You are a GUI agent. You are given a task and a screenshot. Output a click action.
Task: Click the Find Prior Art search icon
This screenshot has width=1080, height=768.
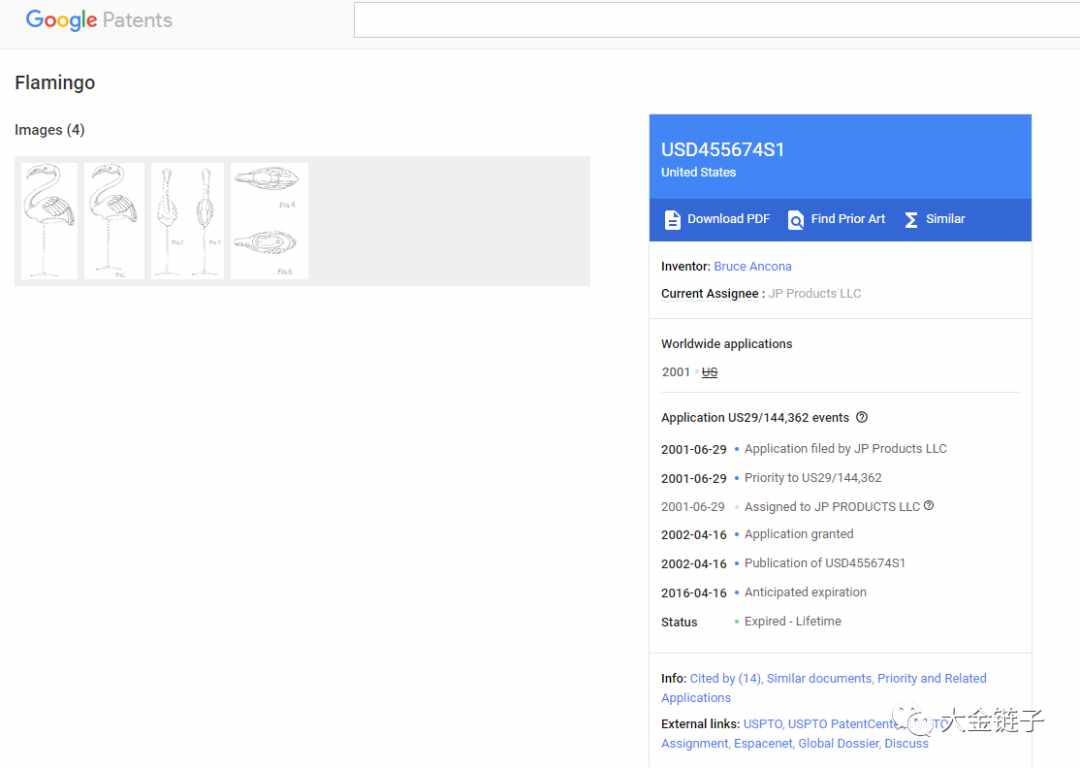tap(796, 220)
